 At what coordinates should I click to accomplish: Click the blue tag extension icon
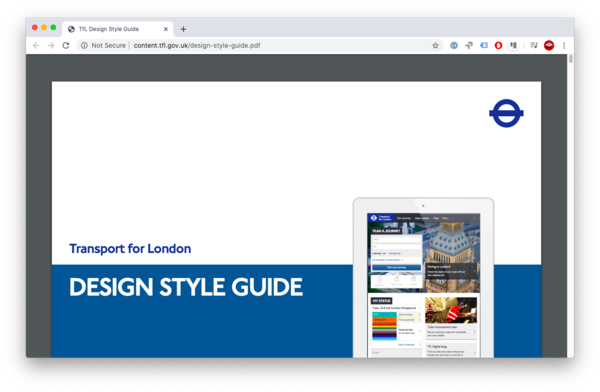[484, 45]
